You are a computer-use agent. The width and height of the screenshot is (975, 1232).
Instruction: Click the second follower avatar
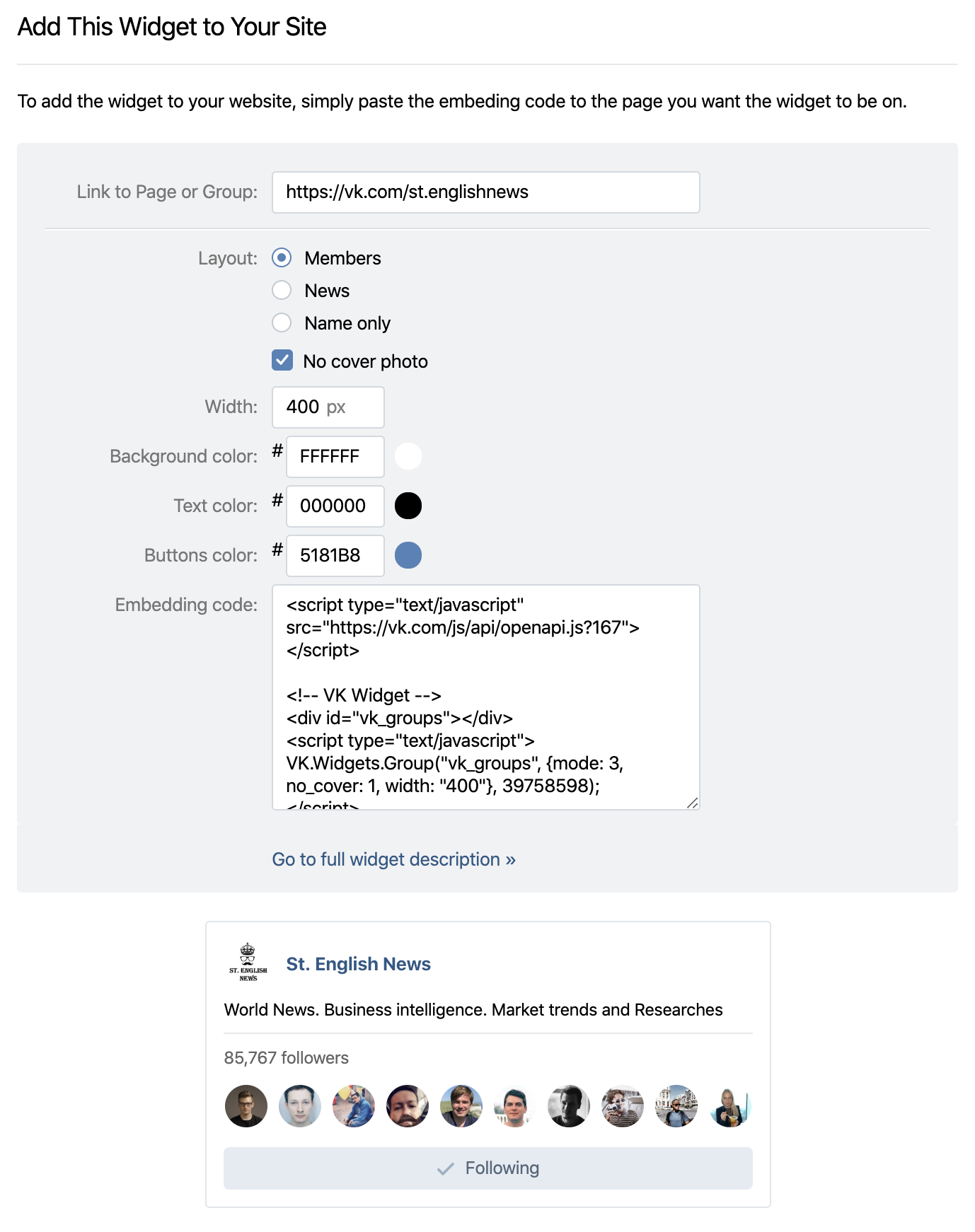tap(300, 1106)
